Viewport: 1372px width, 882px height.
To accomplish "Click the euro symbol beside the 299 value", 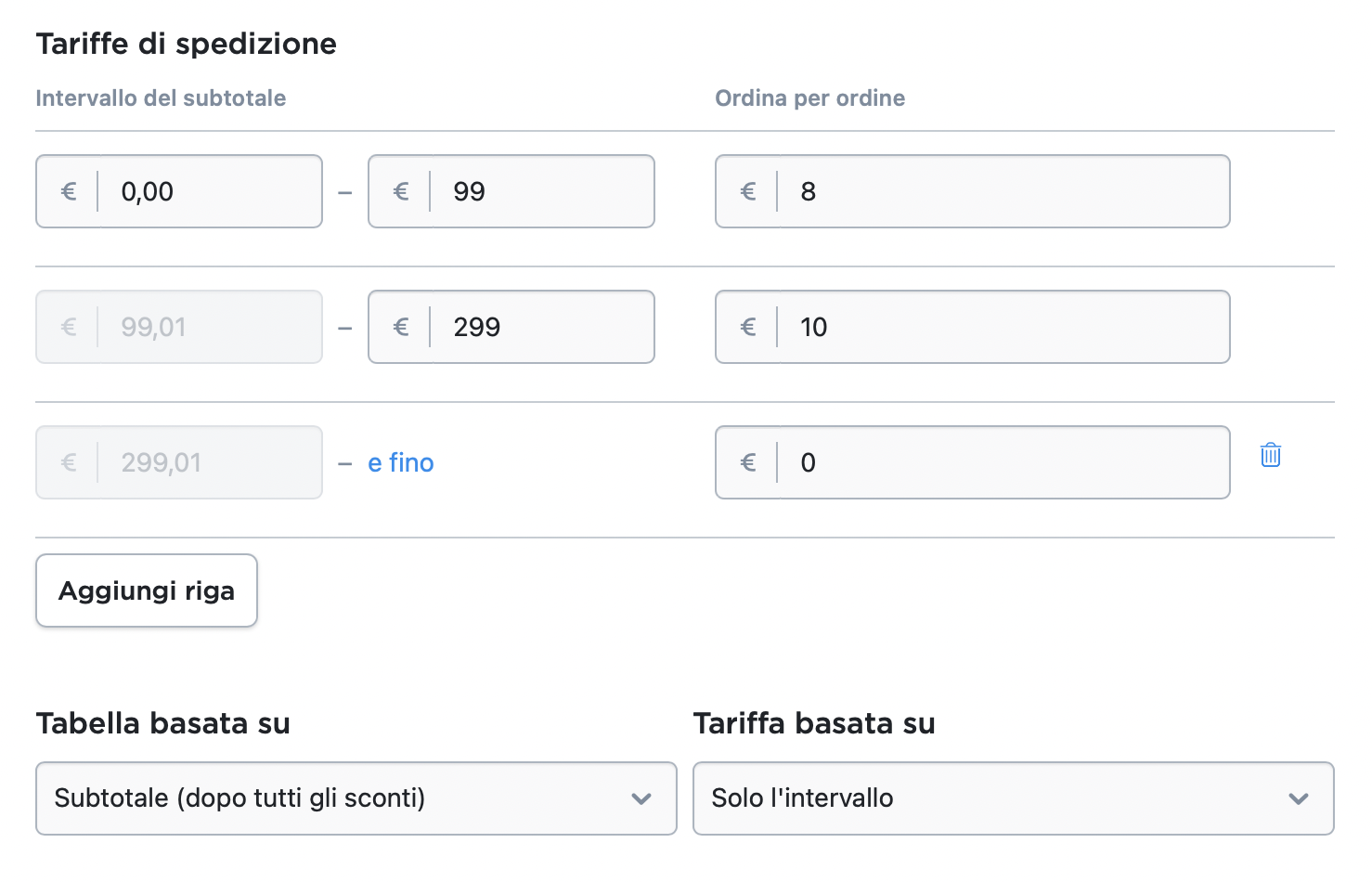I will click(400, 327).
